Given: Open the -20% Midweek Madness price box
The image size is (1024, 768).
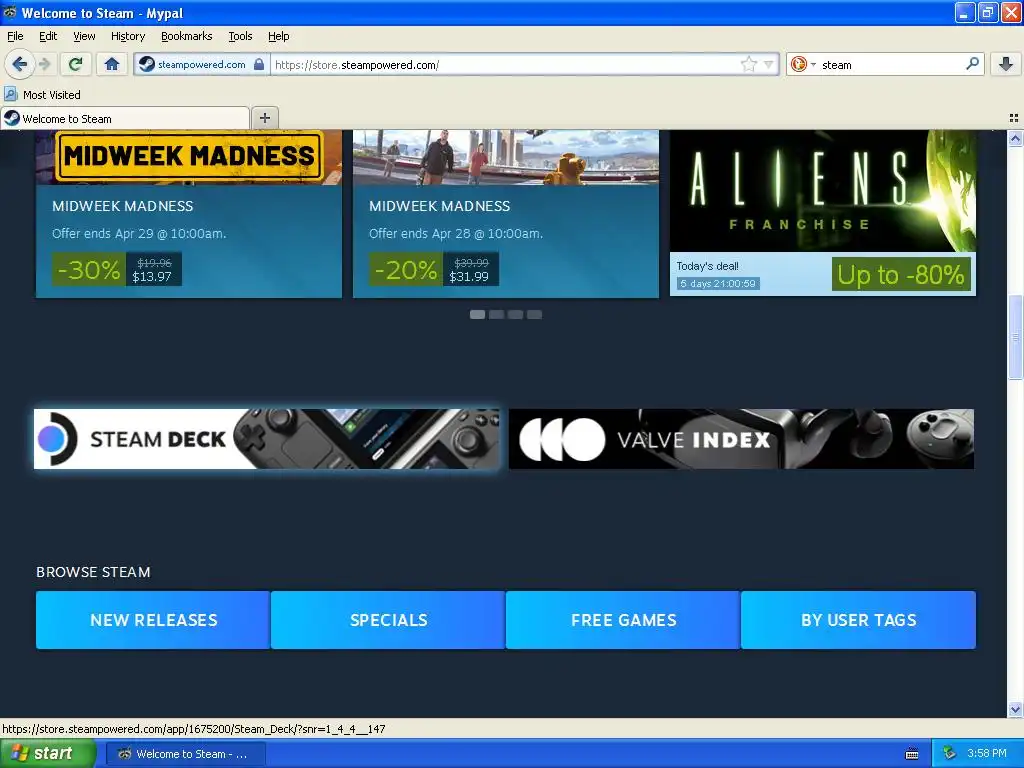Looking at the screenshot, I should (x=434, y=269).
